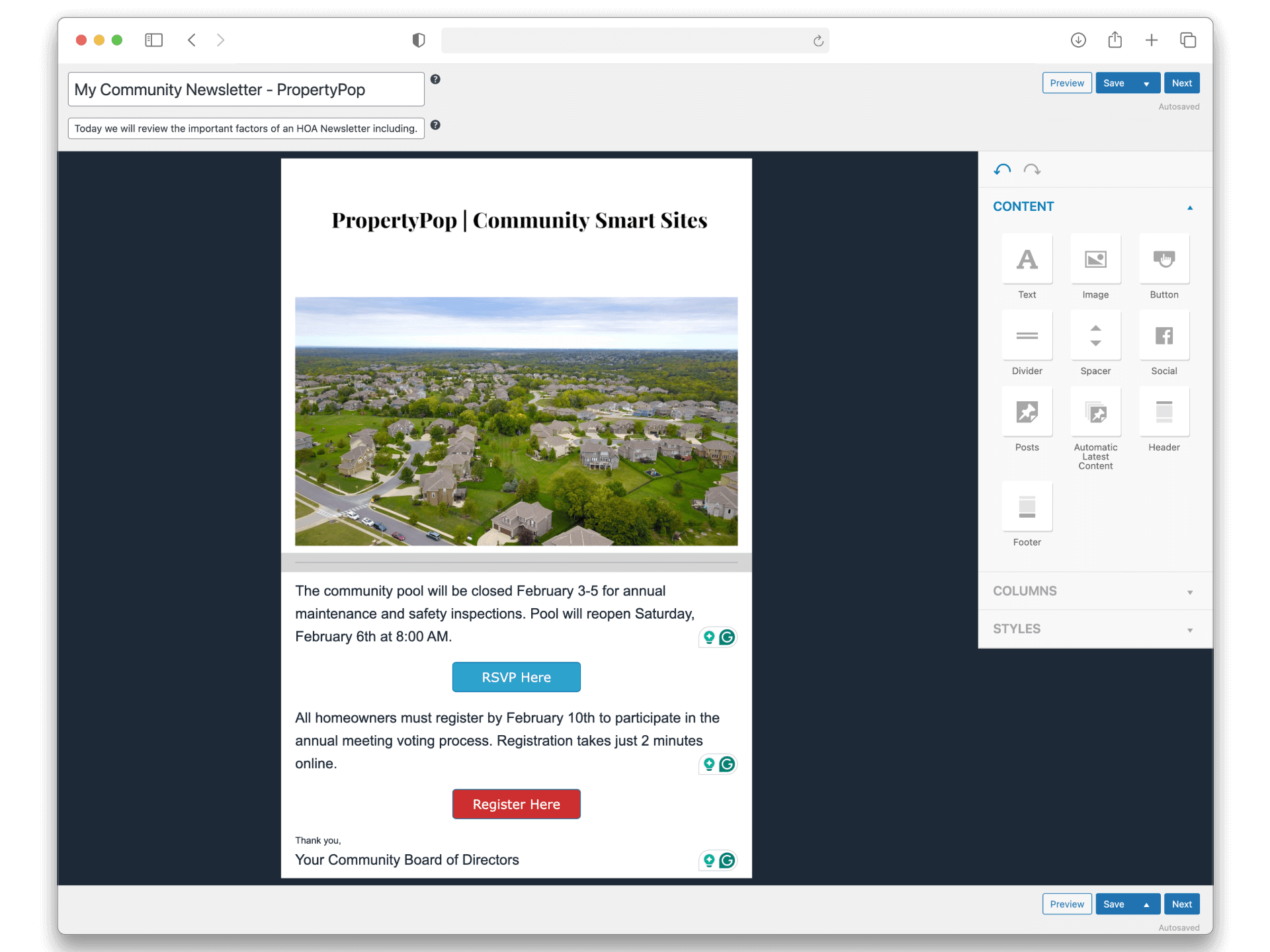Click the help icon beside the newsletter title

click(435, 79)
